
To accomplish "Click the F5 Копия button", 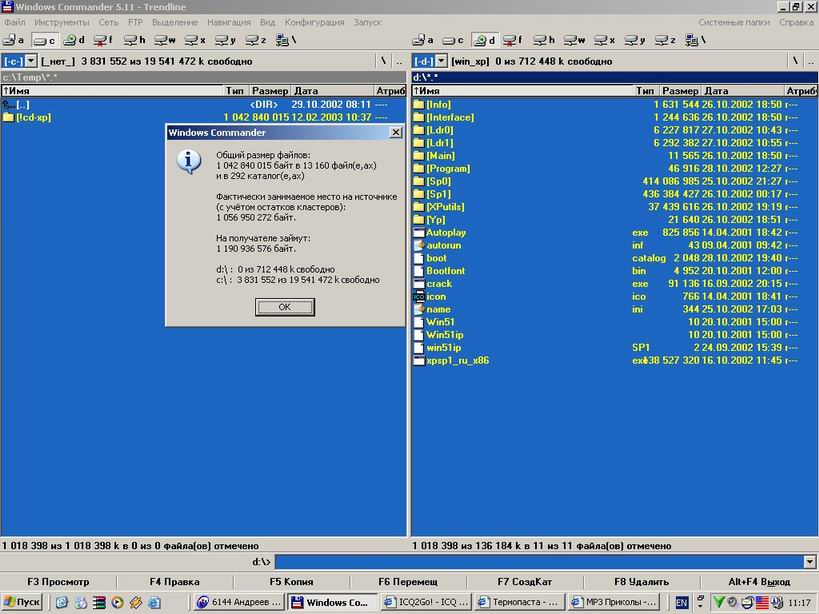I will (x=291, y=582).
